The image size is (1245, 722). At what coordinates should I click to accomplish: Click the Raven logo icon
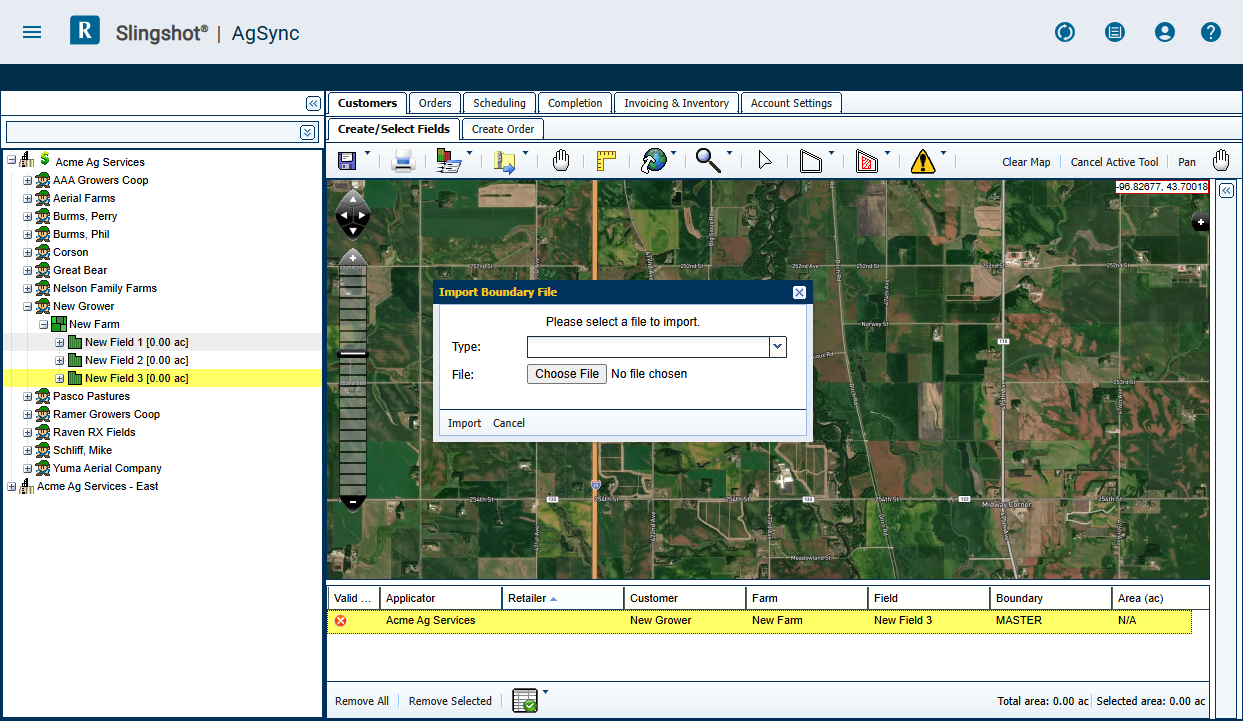(x=85, y=31)
